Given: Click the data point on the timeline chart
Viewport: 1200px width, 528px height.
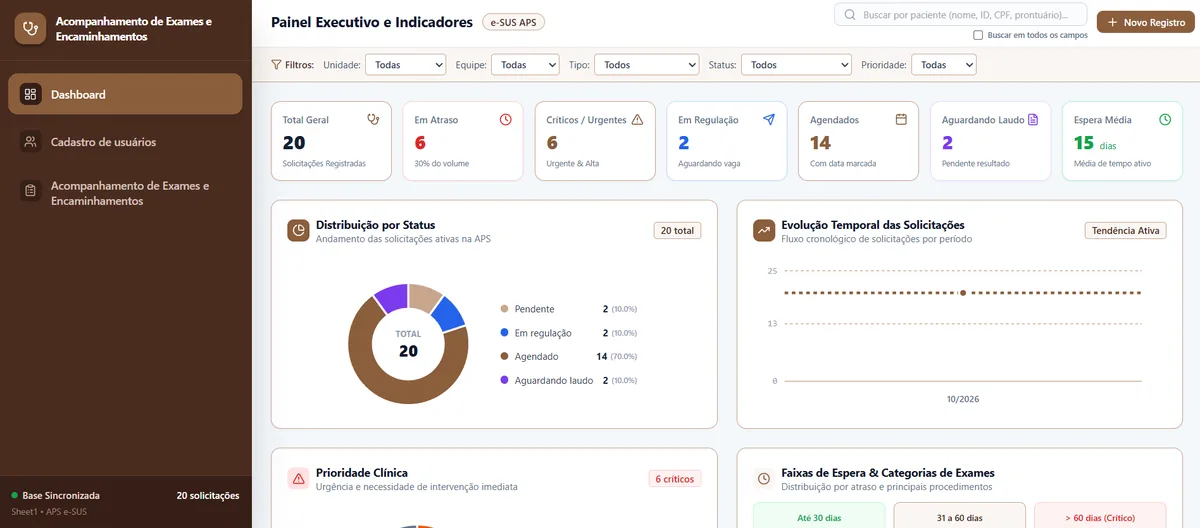Looking at the screenshot, I should 963,293.
